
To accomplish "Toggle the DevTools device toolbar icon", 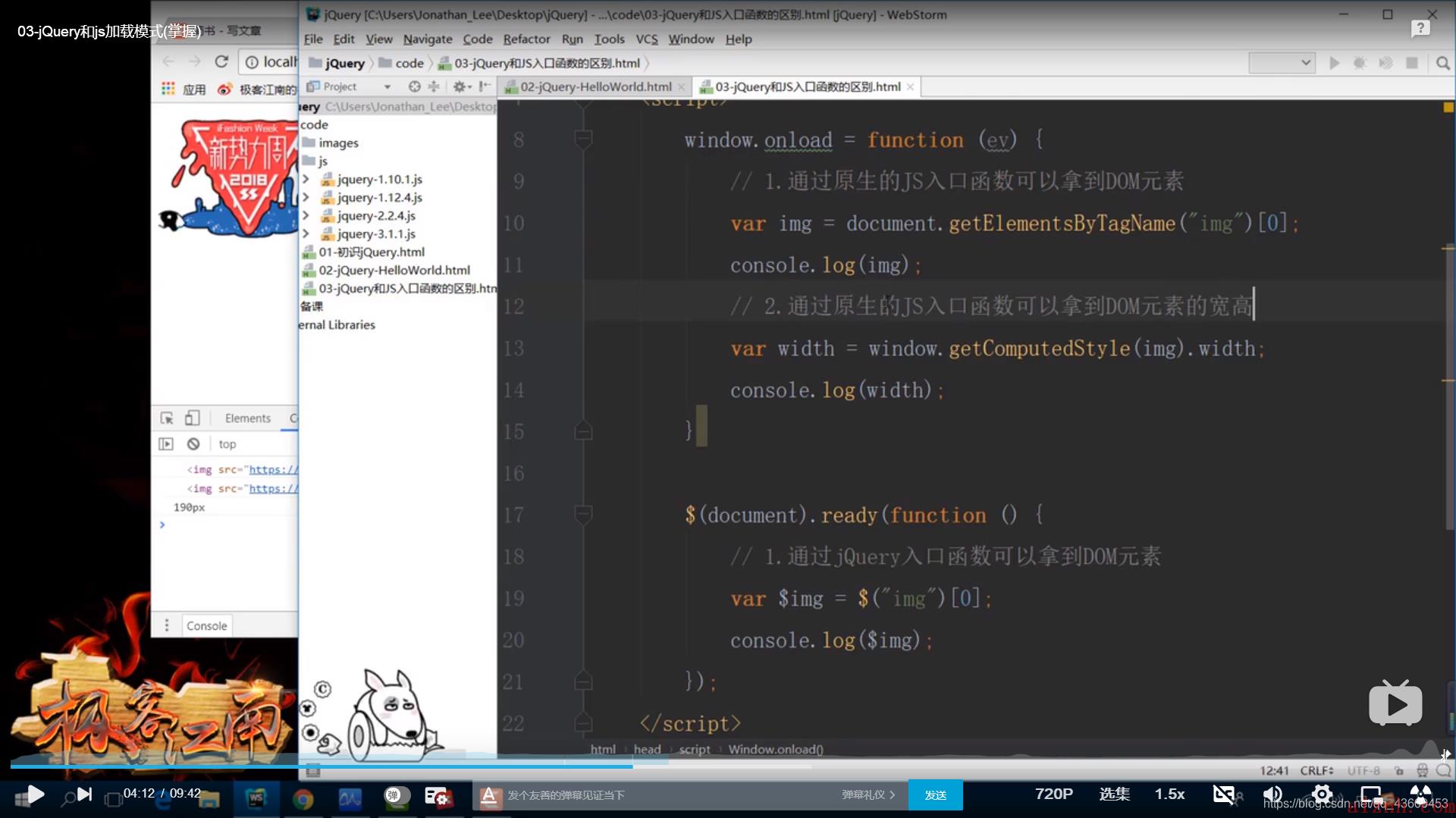I will (x=193, y=418).
